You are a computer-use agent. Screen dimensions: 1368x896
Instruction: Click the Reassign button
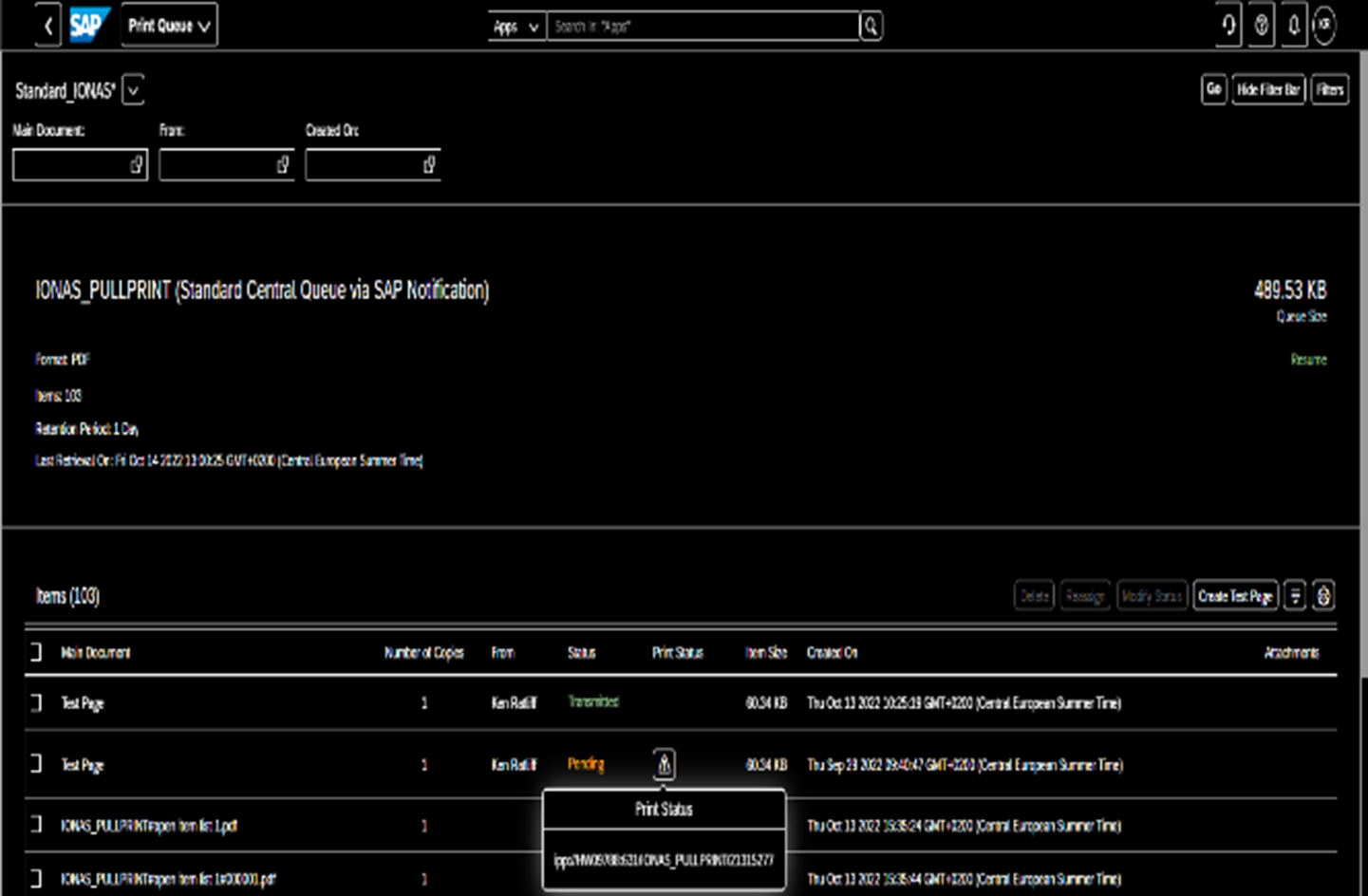pyautogui.click(x=1084, y=596)
